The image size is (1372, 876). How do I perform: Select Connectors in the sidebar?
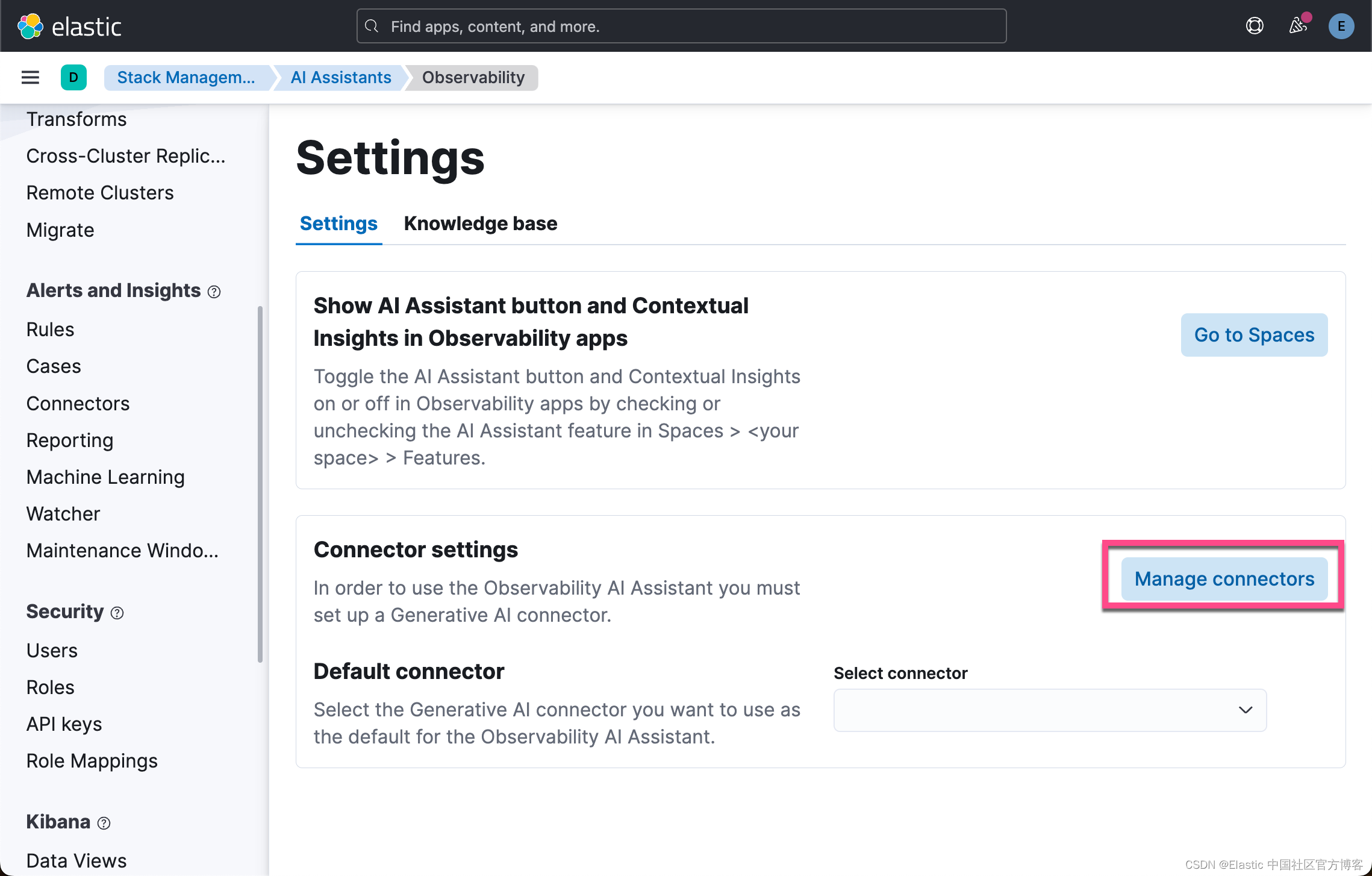click(78, 403)
